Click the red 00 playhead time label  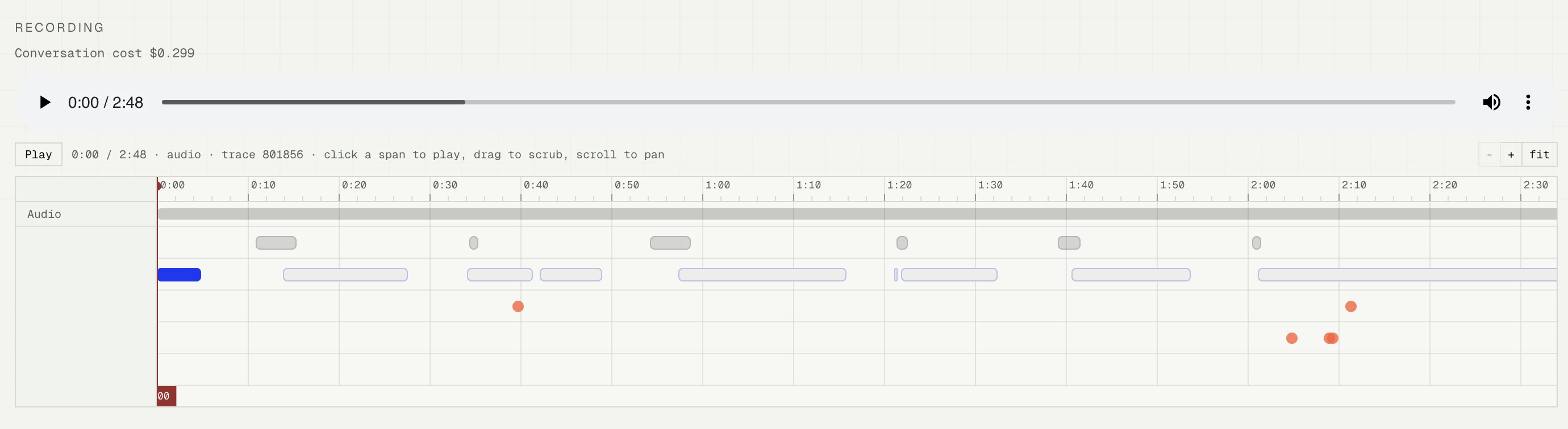point(166,396)
